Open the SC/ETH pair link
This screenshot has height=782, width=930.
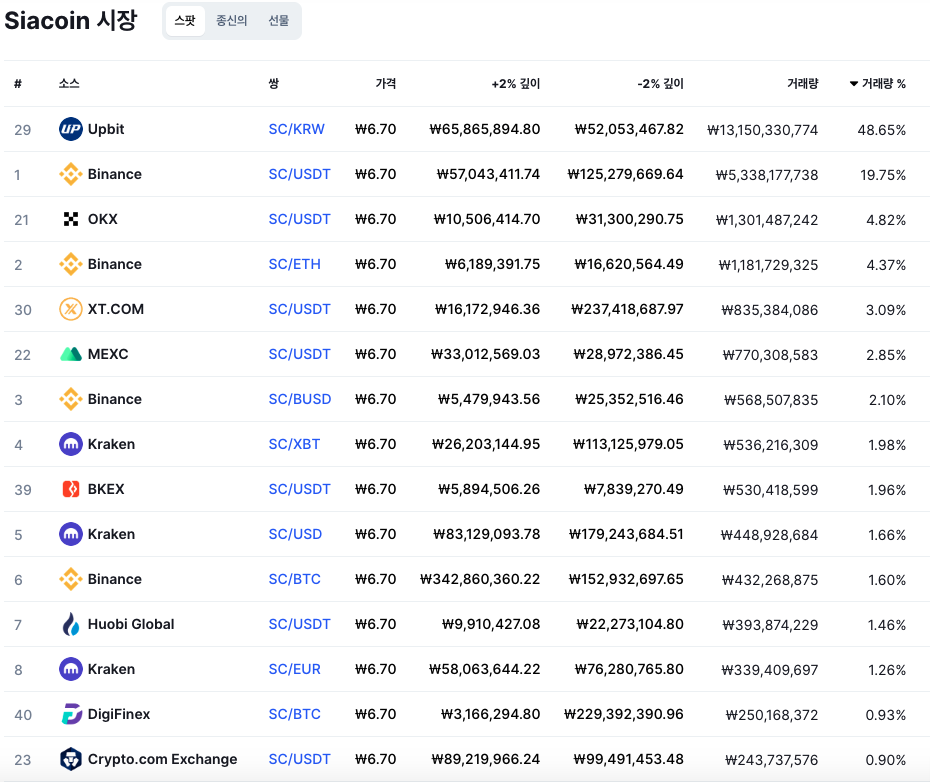(x=294, y=264)
